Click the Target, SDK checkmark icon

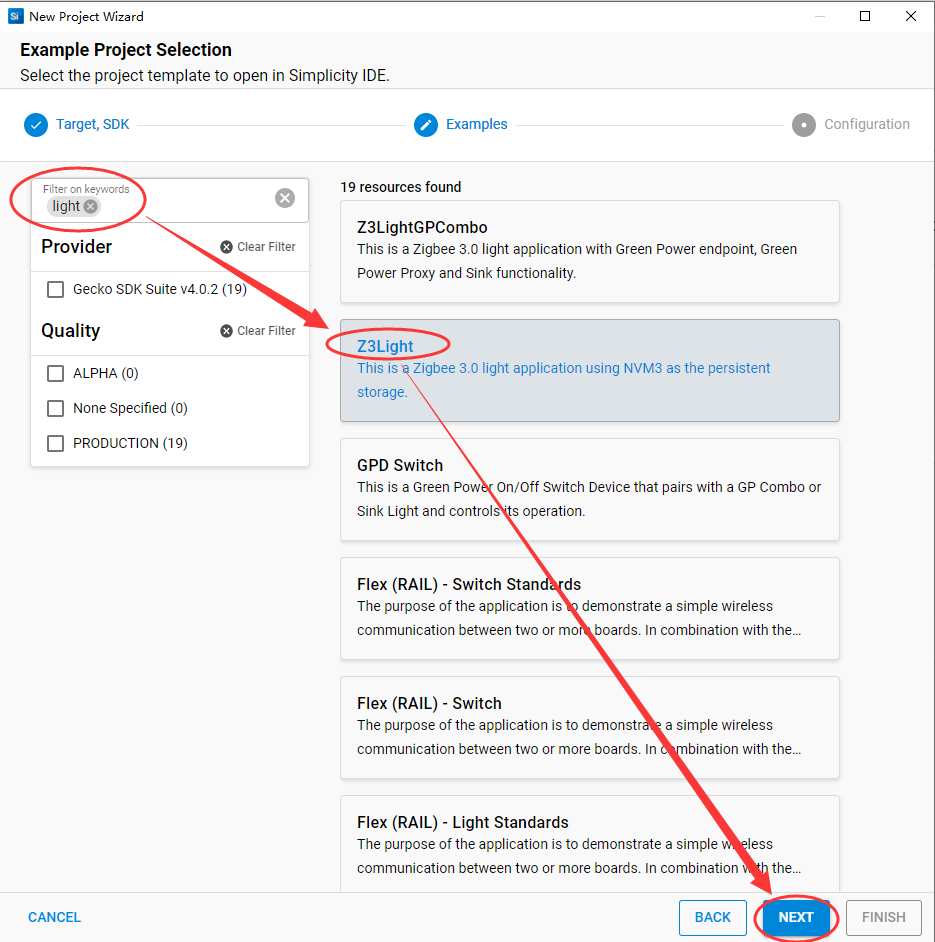point(36,125)
